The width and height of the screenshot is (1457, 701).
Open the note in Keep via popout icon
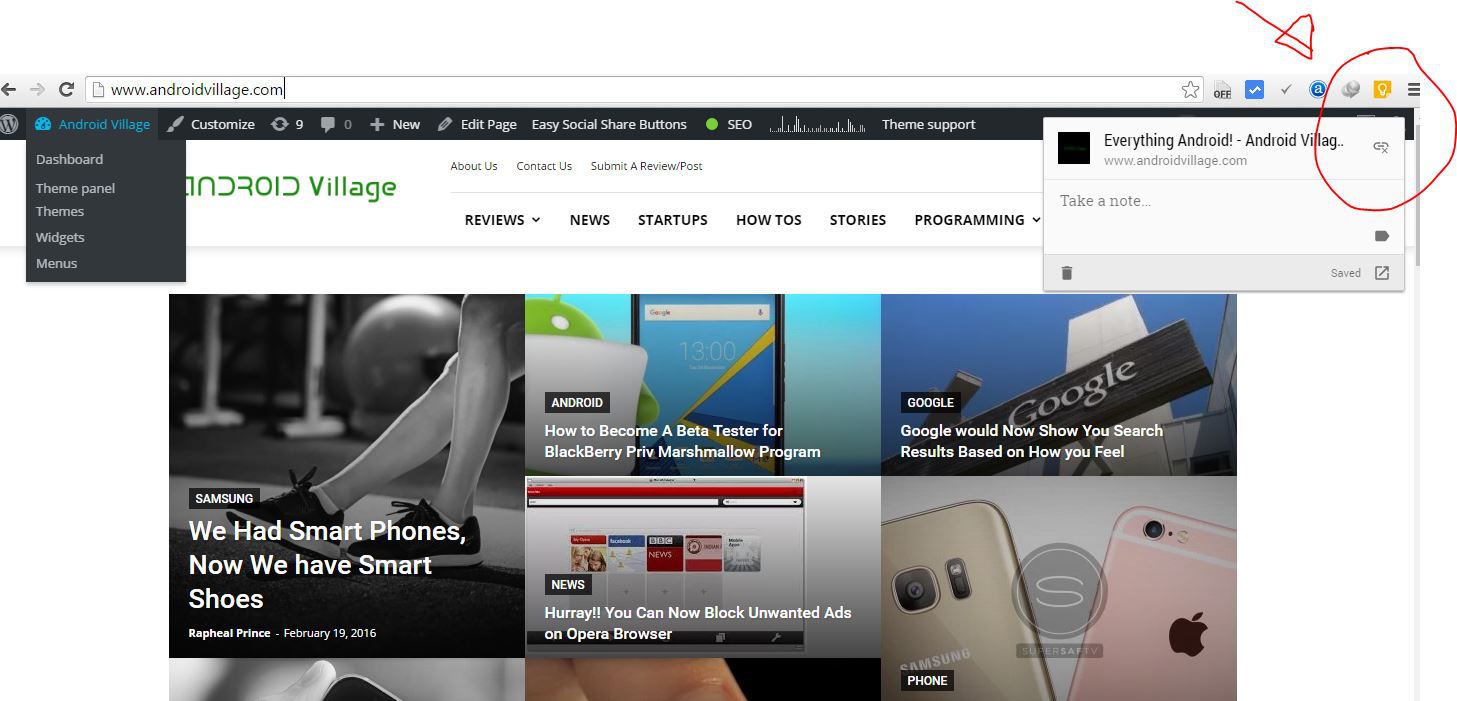(1382, 273)
